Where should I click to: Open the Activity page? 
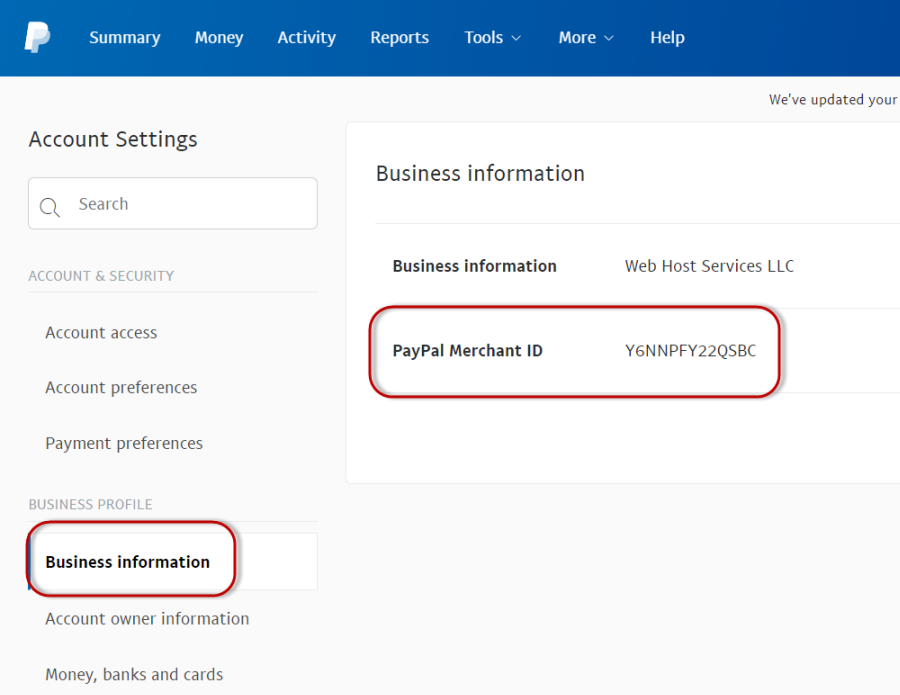[306, 37]
